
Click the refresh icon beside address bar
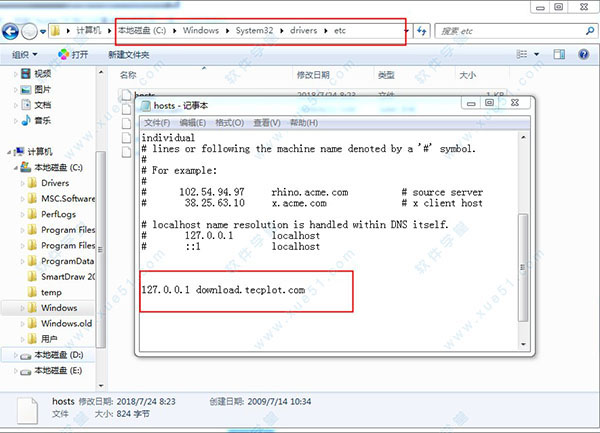point(422,31)
